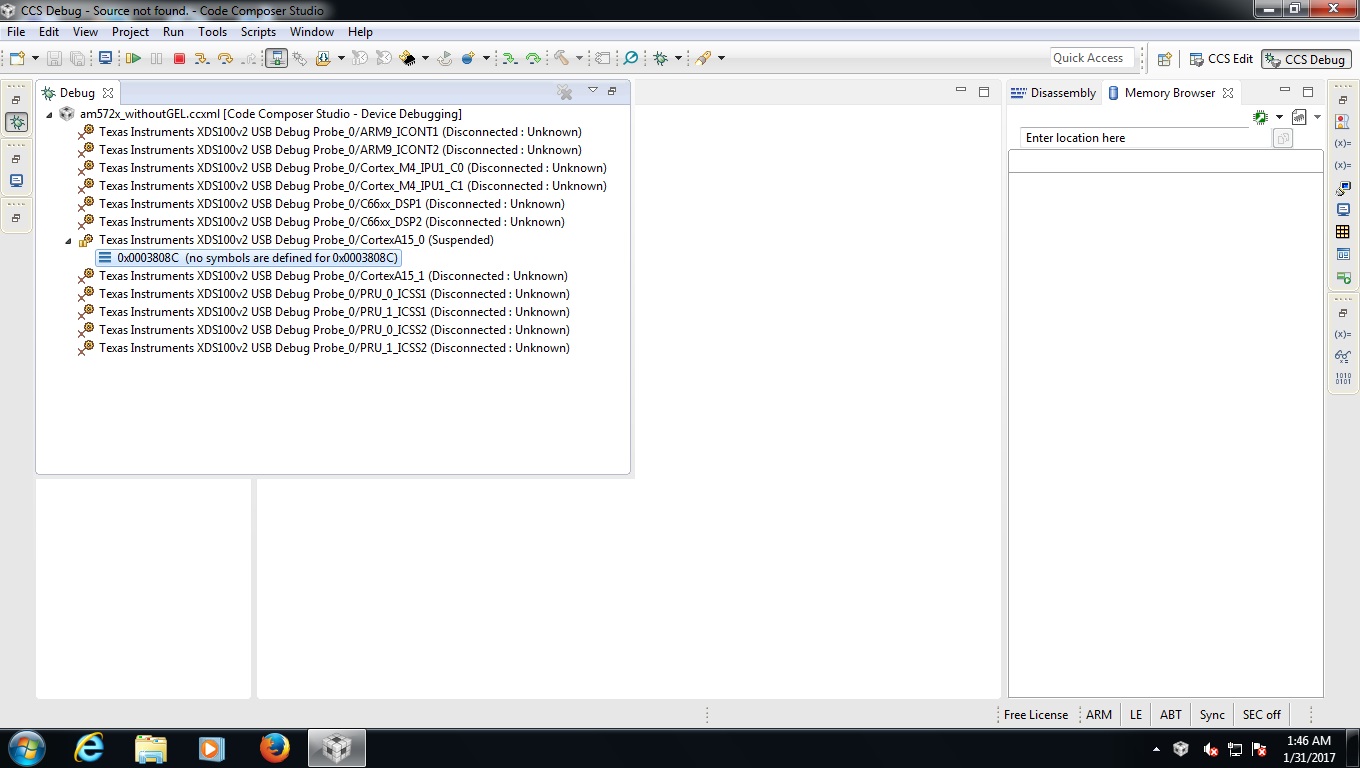Switch to the CCS Edit perspective
Image resolution: width=1360 pixels, height=768 pixels.
(1220, 59)
